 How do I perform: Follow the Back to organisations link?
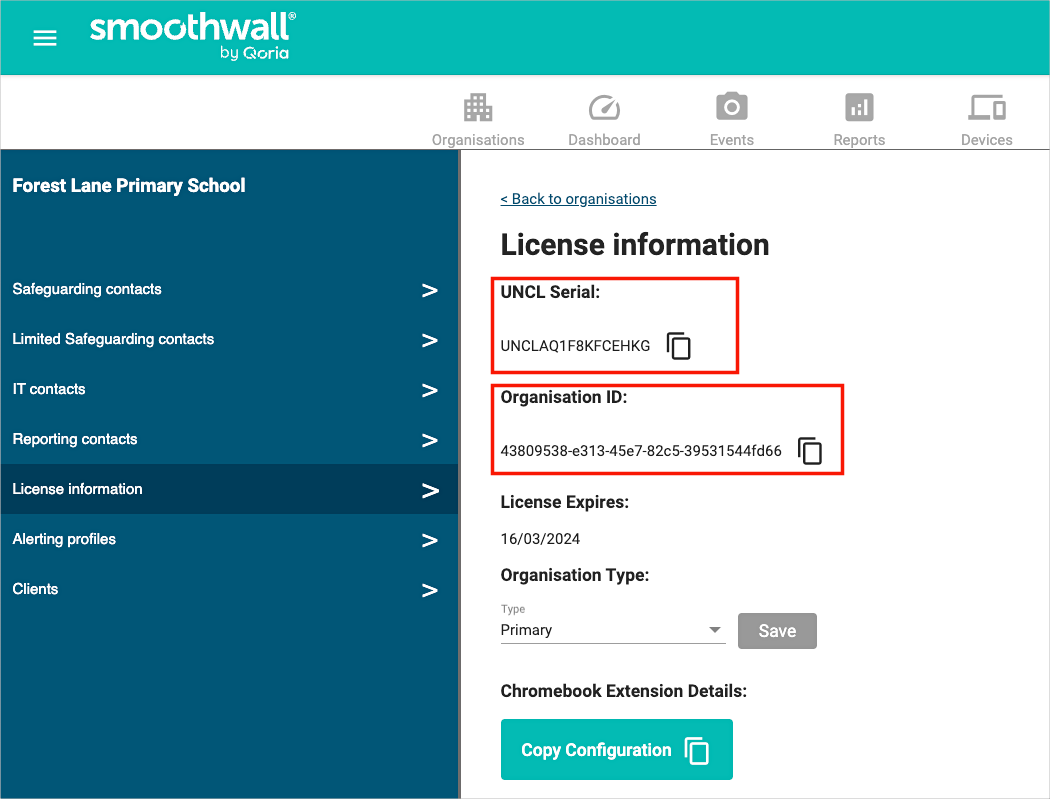pos(578,199)
